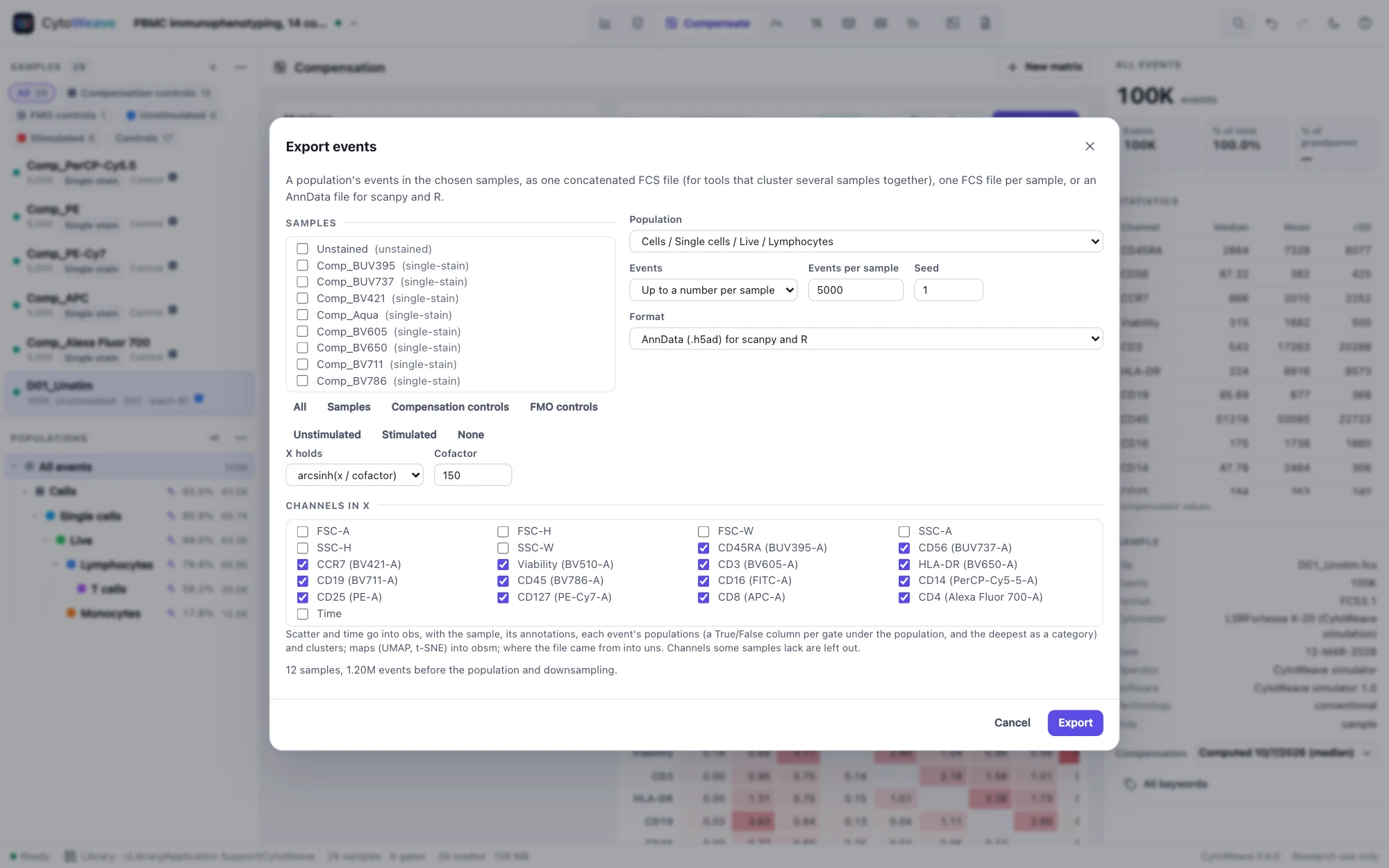
Task: Click the Export button
Action: 1075,723
